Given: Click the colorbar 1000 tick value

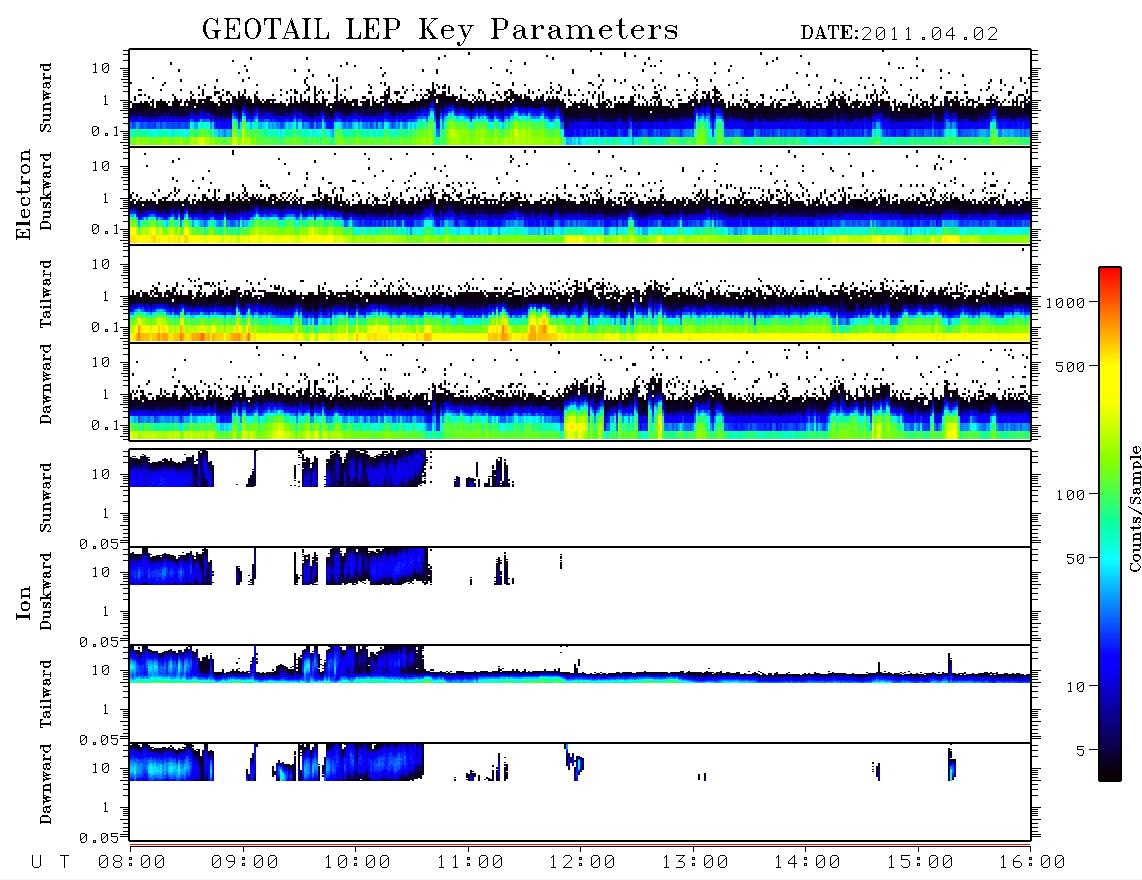Looking at the screenshot, I should pyautogui.click(x=1066, y=303).
